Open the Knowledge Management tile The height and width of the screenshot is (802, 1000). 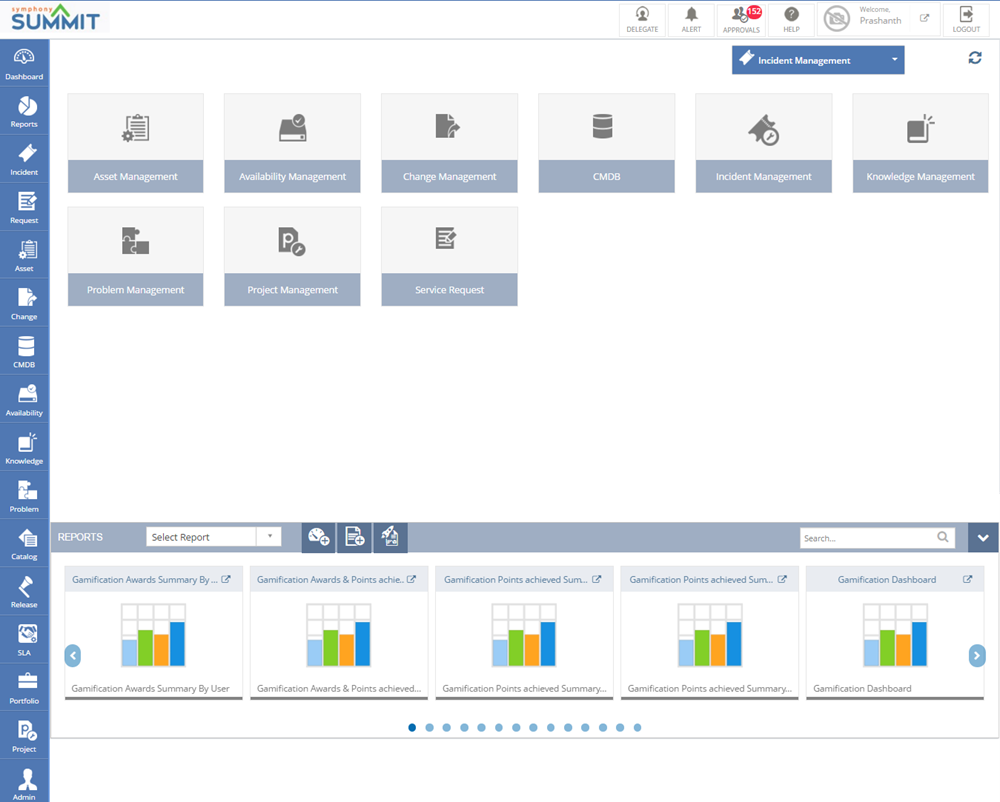(x=920, y=143)
